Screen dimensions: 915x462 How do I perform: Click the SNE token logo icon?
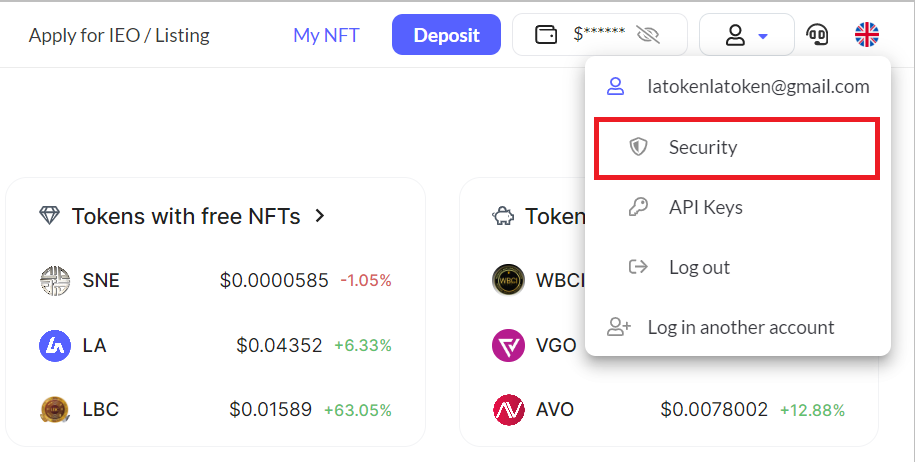pyautogui.click(x=55, y=281)
